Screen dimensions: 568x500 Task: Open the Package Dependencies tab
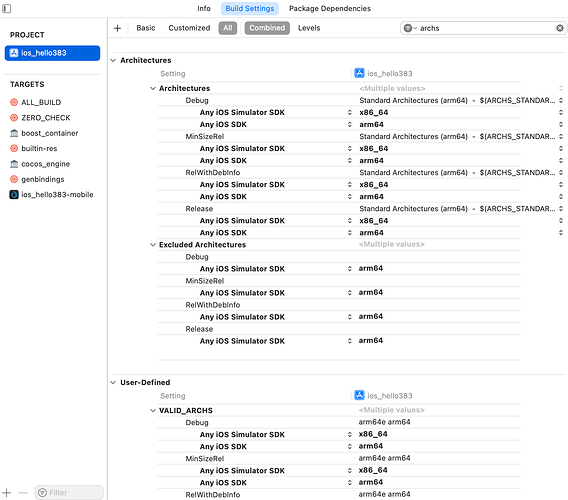[x=330, y=8]
